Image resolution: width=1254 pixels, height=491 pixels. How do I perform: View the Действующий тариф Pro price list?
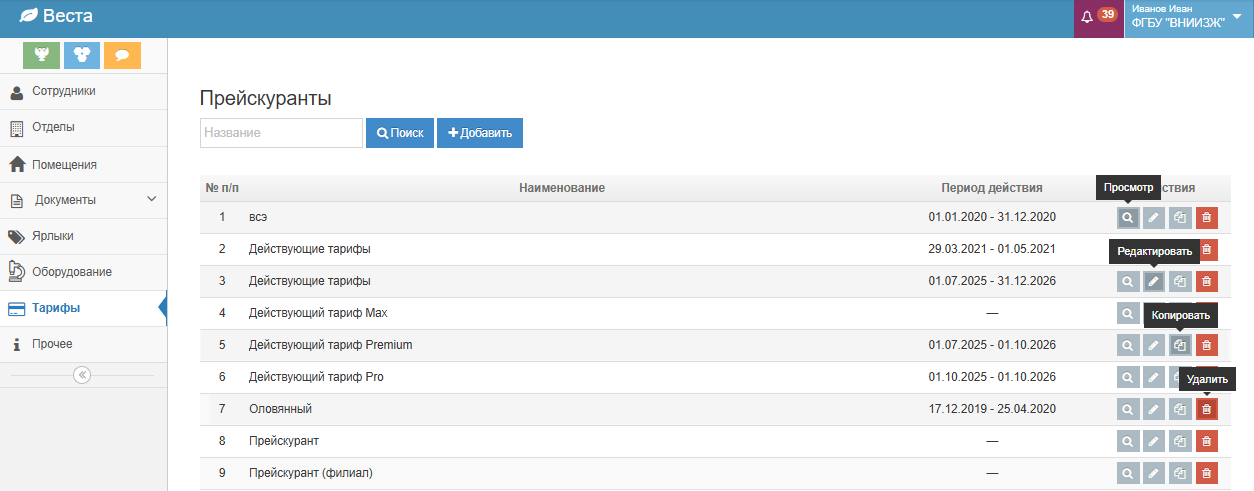click(x=1128, y=378)
